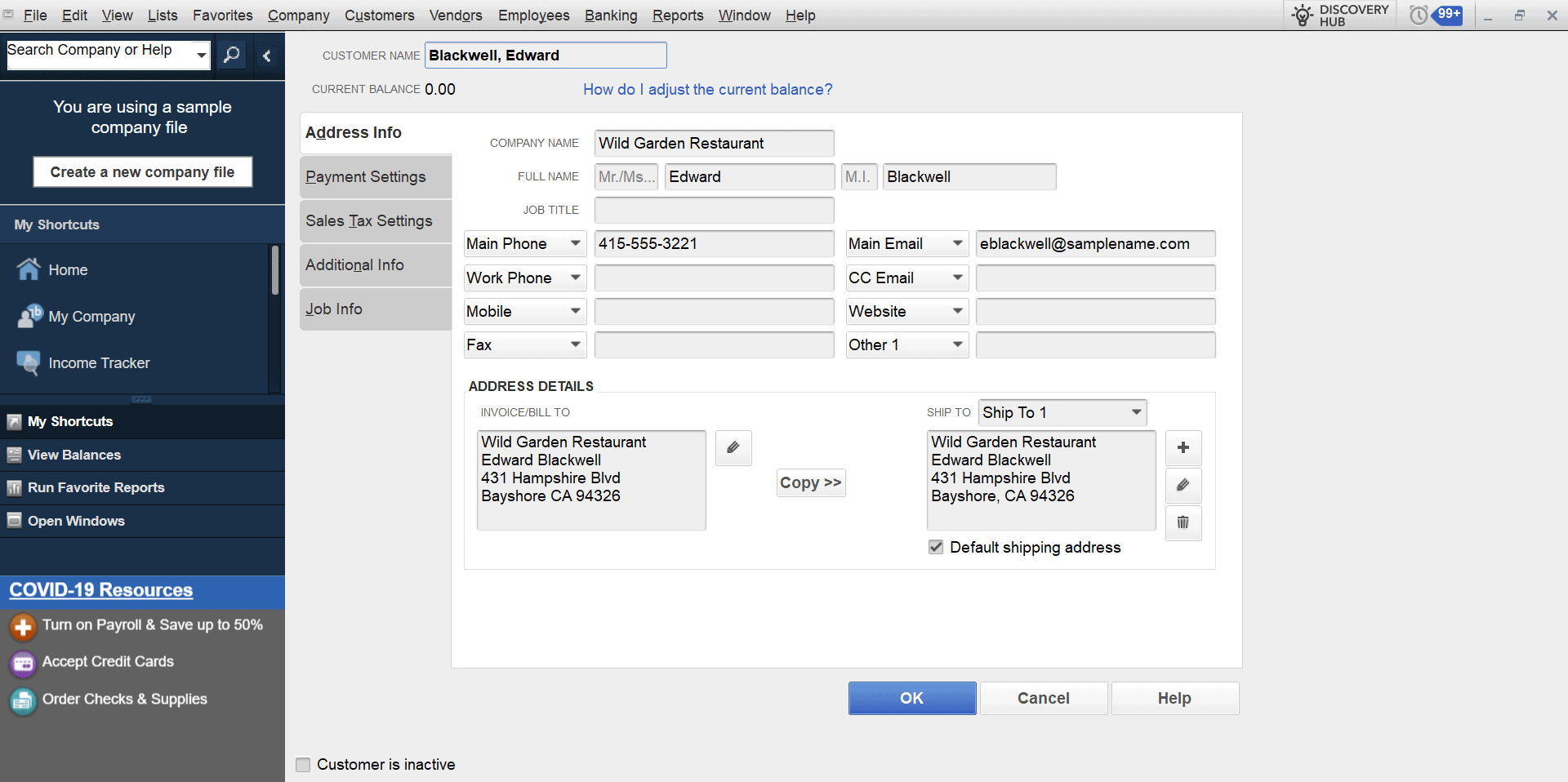Expand Ship To 1 dropdown
Screen dimensions: 1568x782
click(x=1062, y=412)
